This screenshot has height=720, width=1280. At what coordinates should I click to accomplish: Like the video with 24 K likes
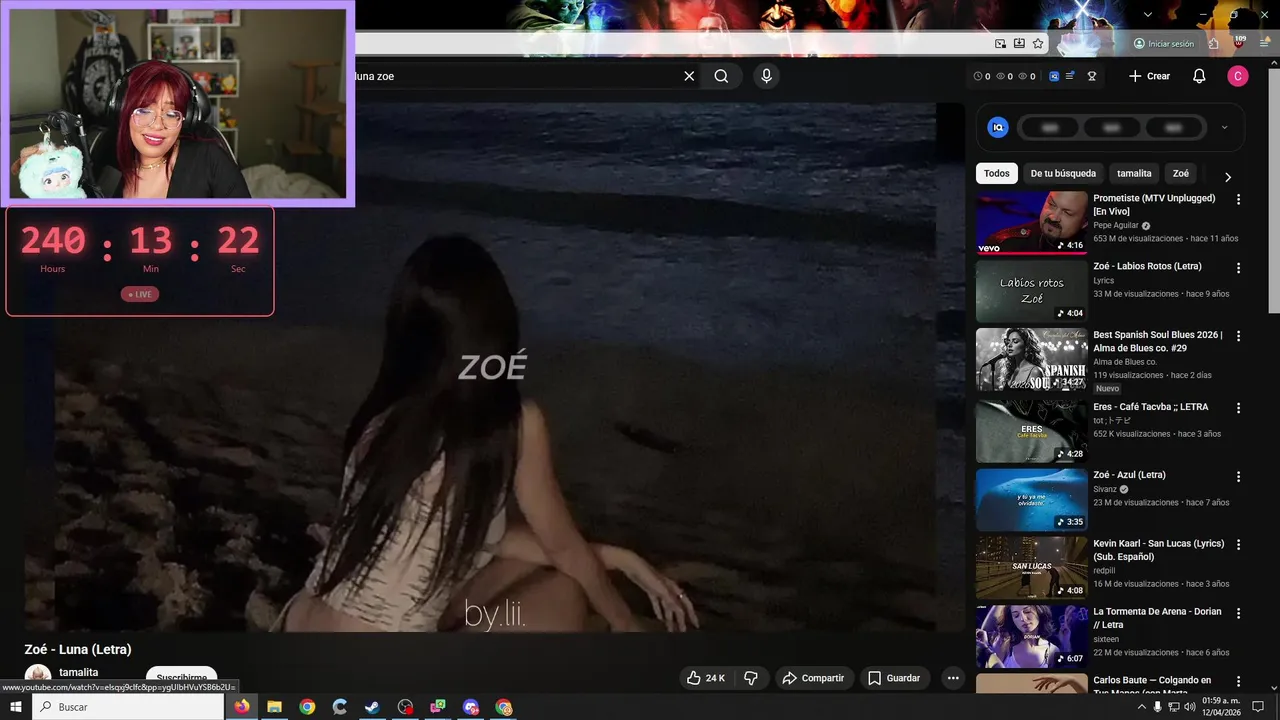[x=705, y=678]
